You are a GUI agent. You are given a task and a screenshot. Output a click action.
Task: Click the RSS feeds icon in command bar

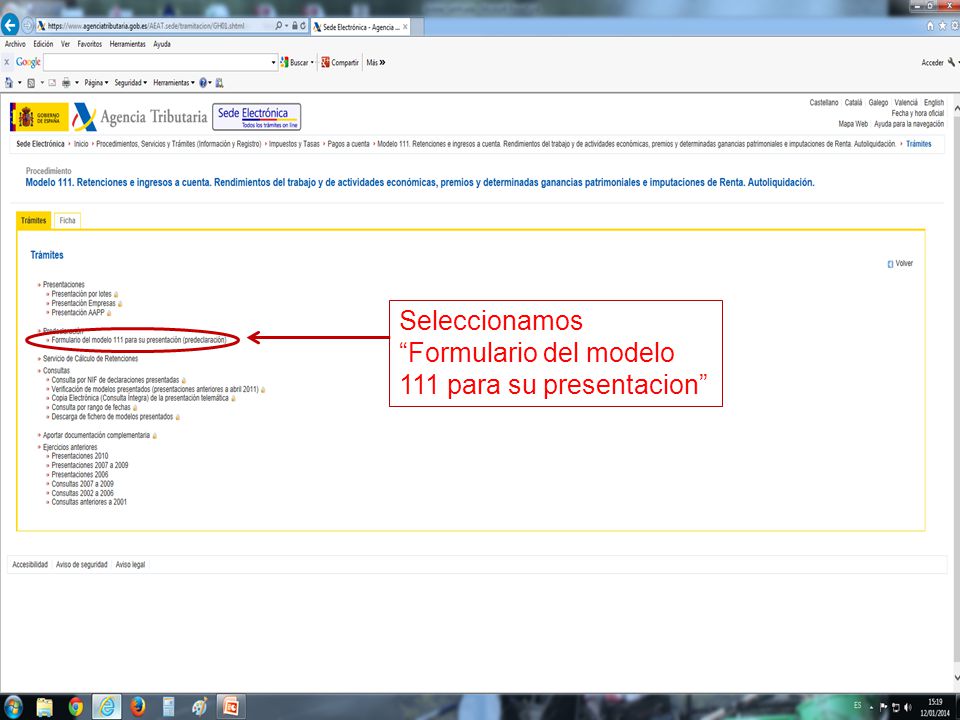31,83
